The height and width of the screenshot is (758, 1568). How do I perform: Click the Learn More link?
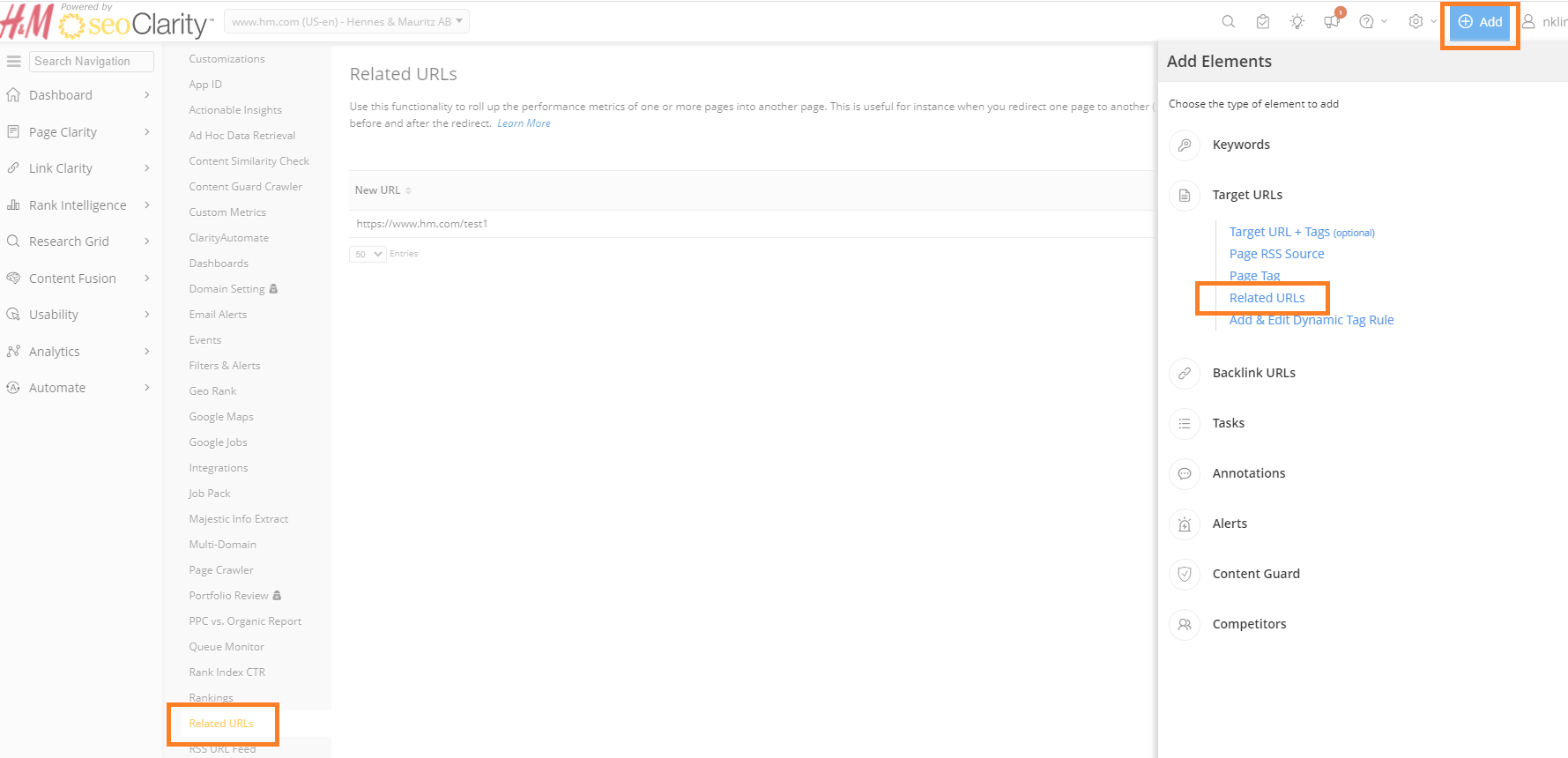[x=524, y=123]
